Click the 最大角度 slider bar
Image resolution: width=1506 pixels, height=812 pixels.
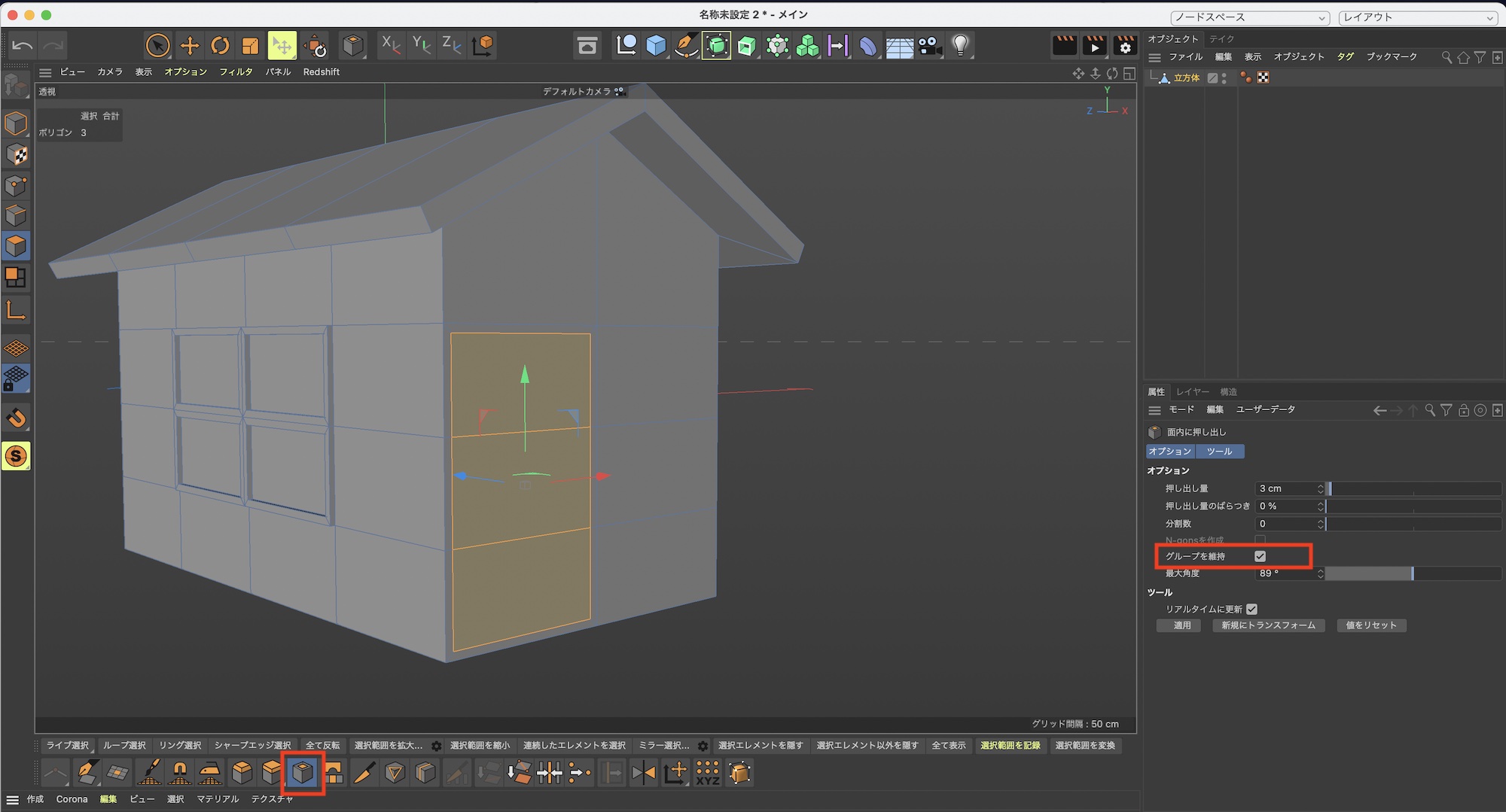1413,573
